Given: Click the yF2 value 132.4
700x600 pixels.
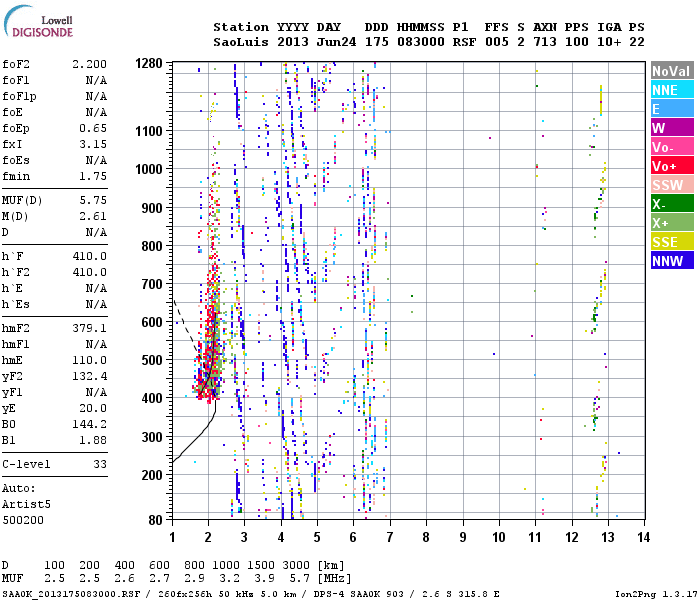Looking at the screenshot, I should coord(89,376).
